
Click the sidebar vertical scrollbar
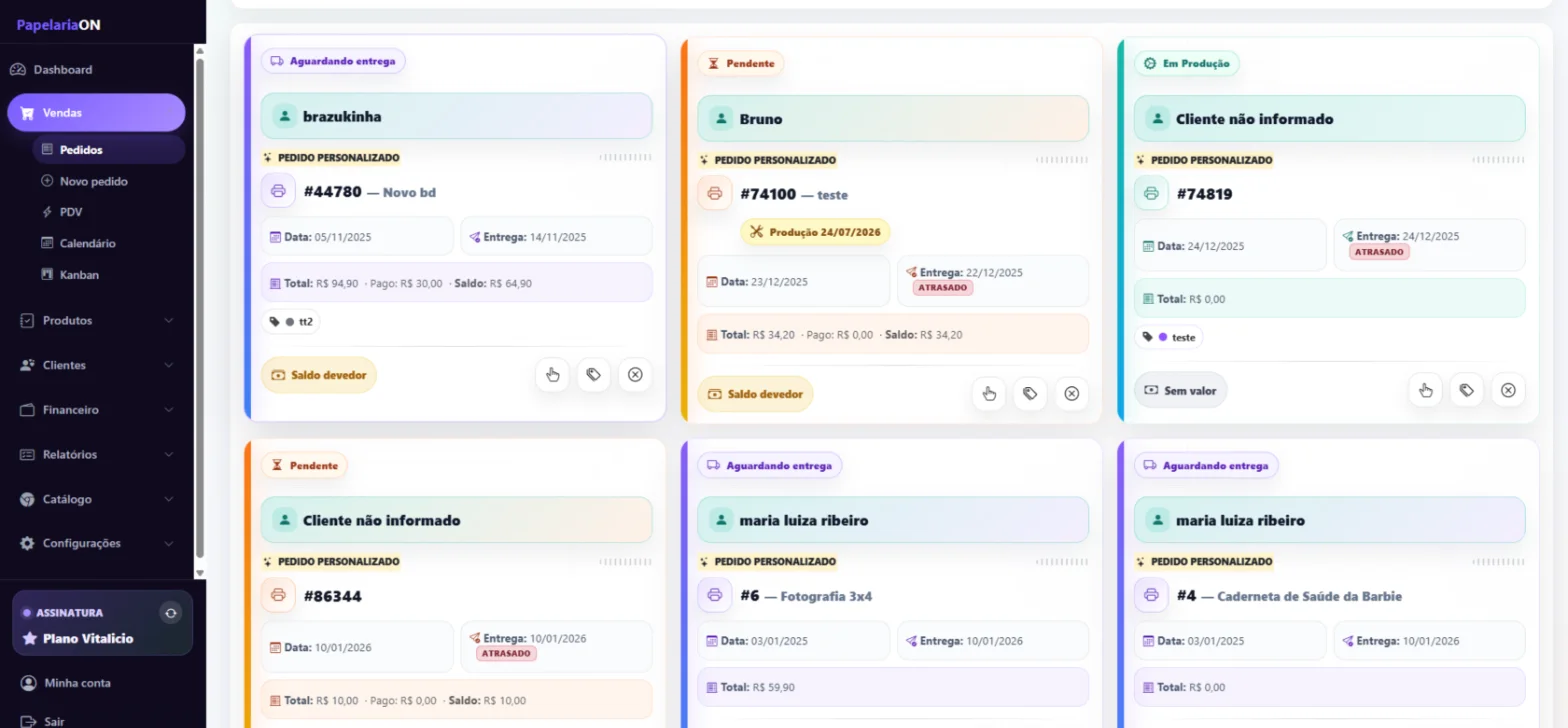[x=200, y=308]
